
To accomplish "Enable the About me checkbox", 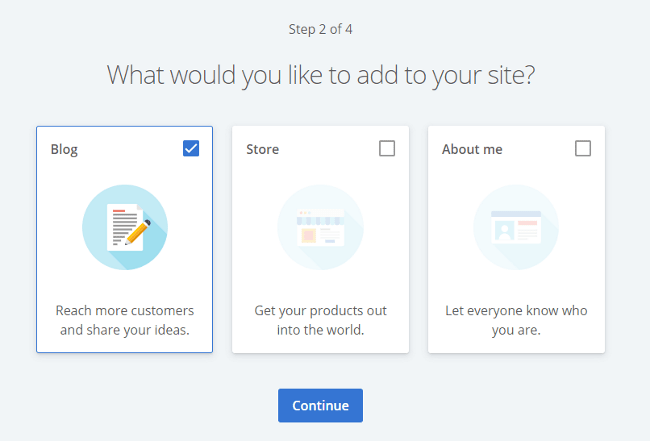I will pyautogui.click(x=583, y=148).
